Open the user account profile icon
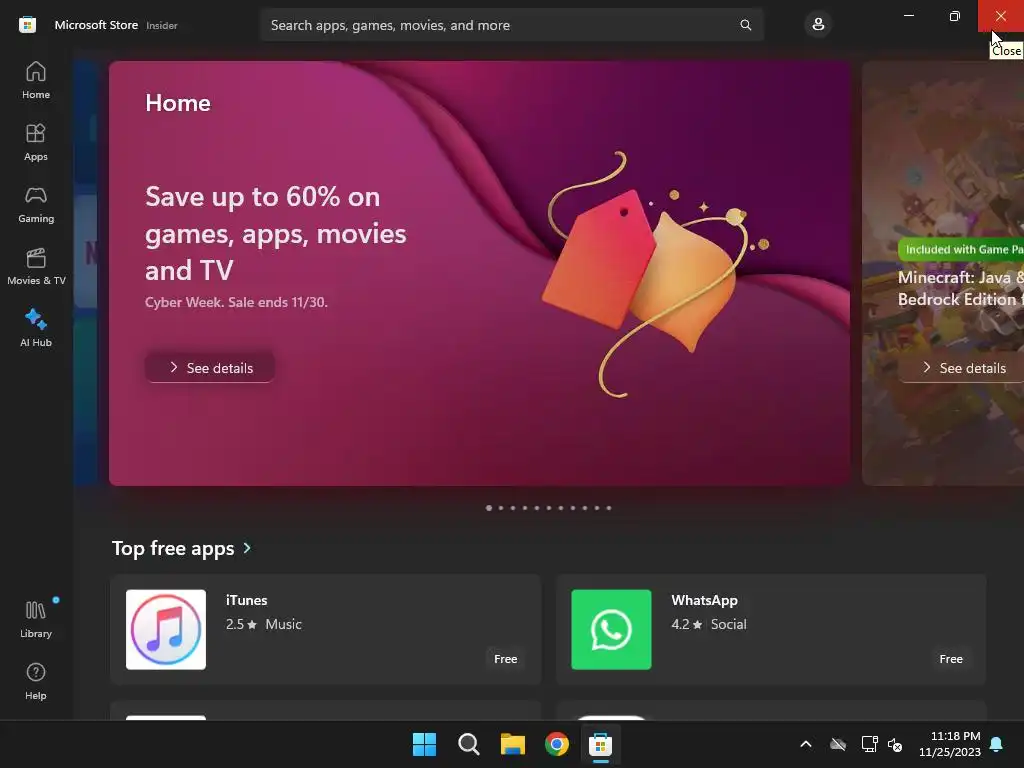 (818, 25)
